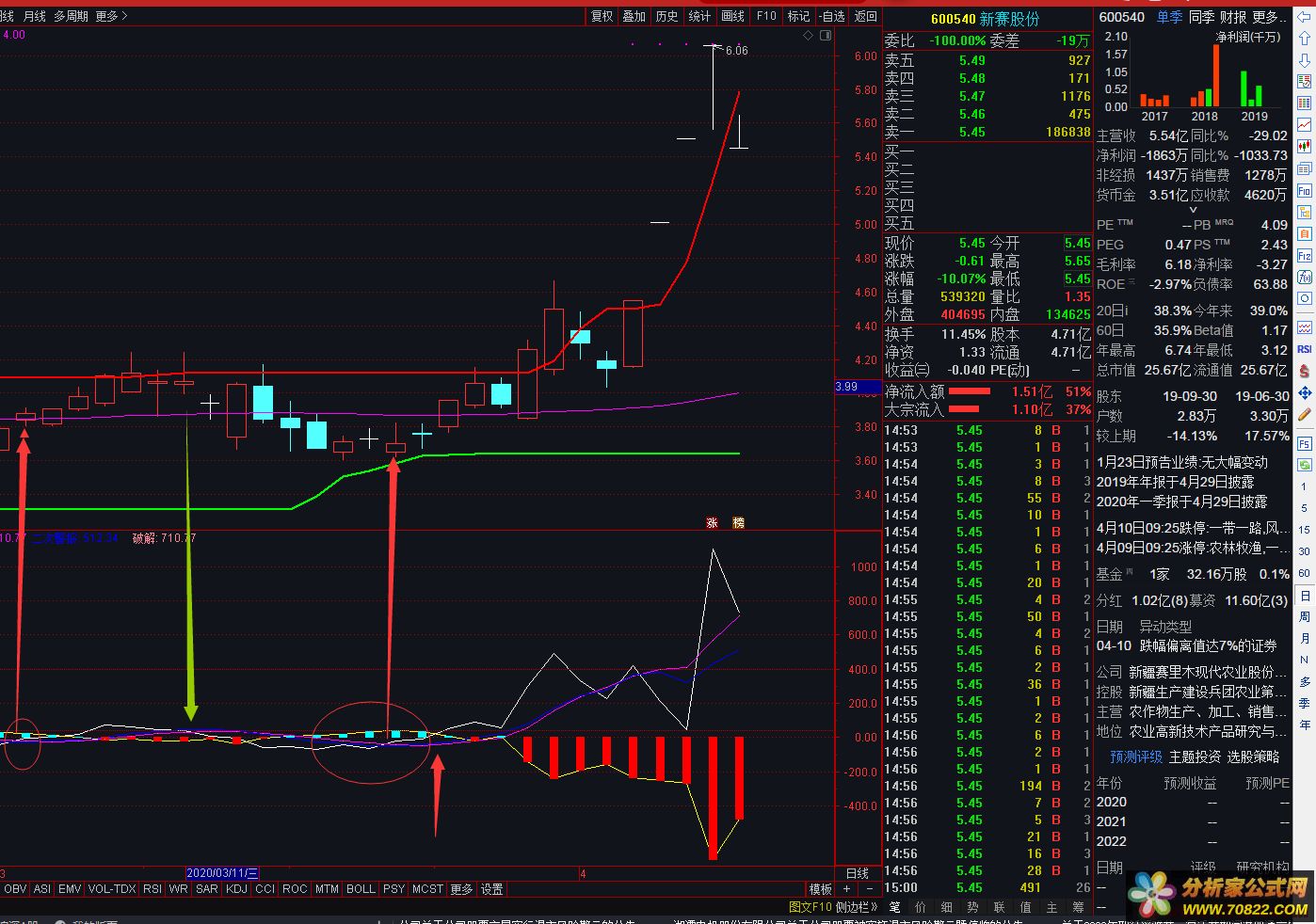
Task: Click the back arrow icon in right sidebar
Action: coord(1305,16)
